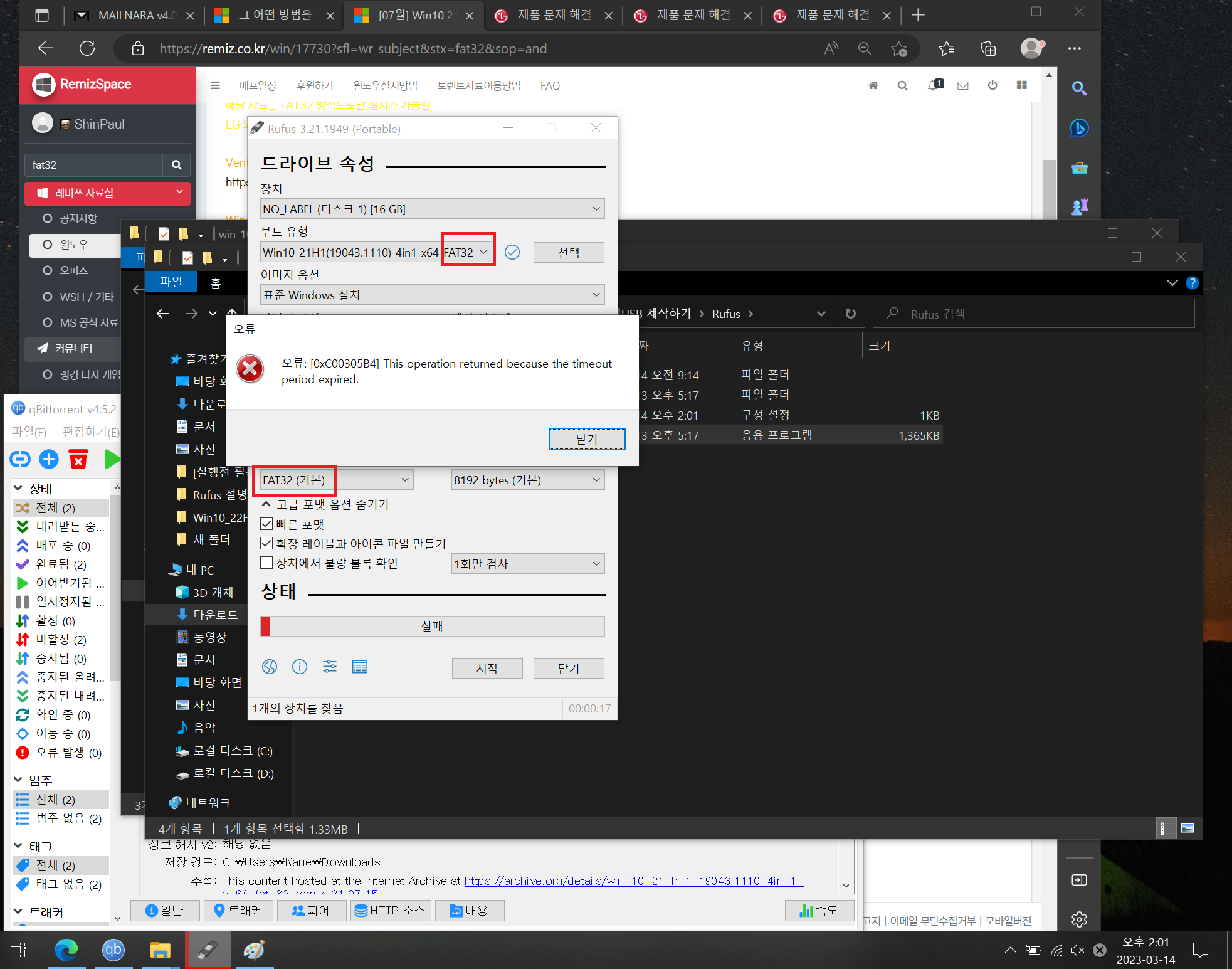The width and height of the screenshot is (1232, 969).
Task: Open Edge sidebar Bing chat icon
Action: click(x=1079, y=128)
